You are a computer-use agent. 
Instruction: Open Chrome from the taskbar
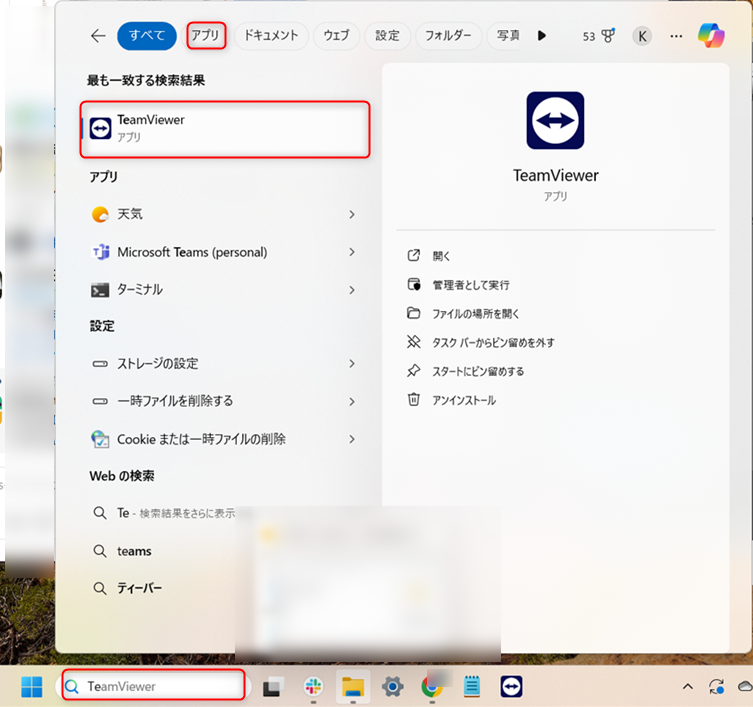click(432, 687)
